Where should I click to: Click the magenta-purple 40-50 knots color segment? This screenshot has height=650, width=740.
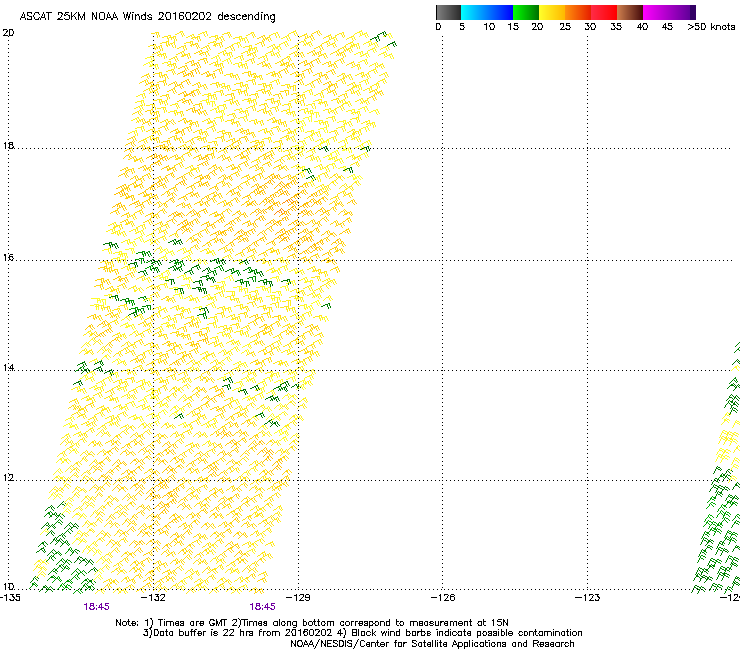pos(669,12)
